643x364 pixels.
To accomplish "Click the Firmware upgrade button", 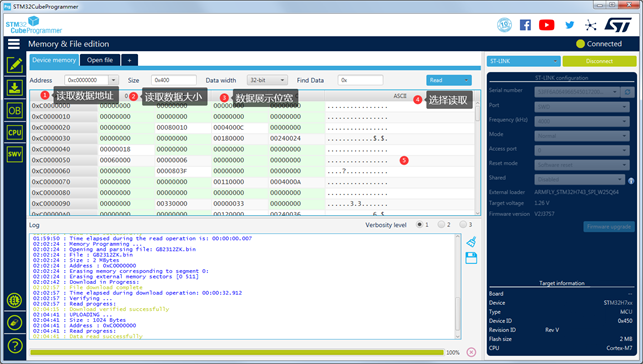I will tap(609, 227).
